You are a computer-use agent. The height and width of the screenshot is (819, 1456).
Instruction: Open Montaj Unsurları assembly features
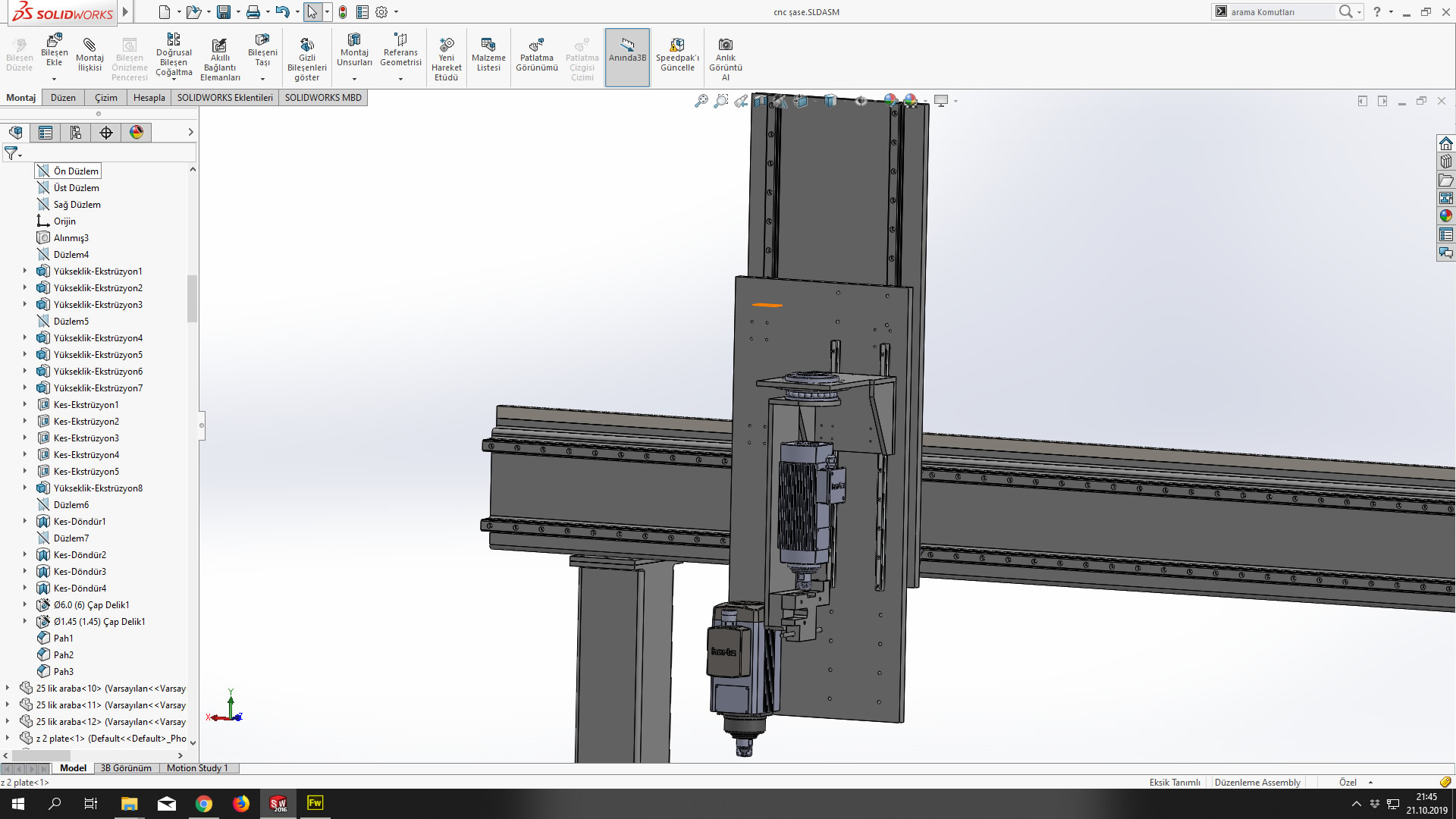[354, 50]
